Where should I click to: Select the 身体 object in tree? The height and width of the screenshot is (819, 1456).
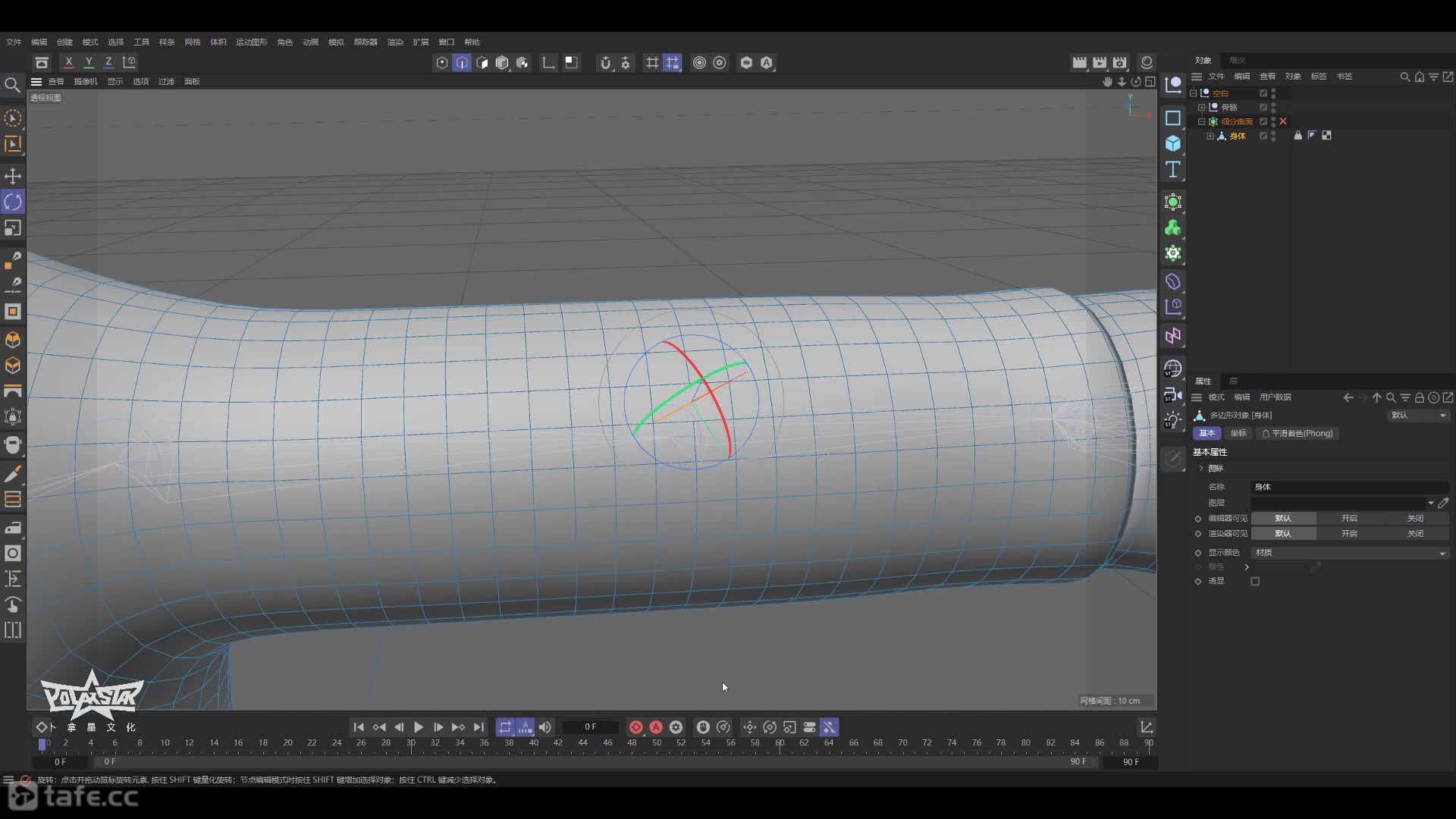1238,136
